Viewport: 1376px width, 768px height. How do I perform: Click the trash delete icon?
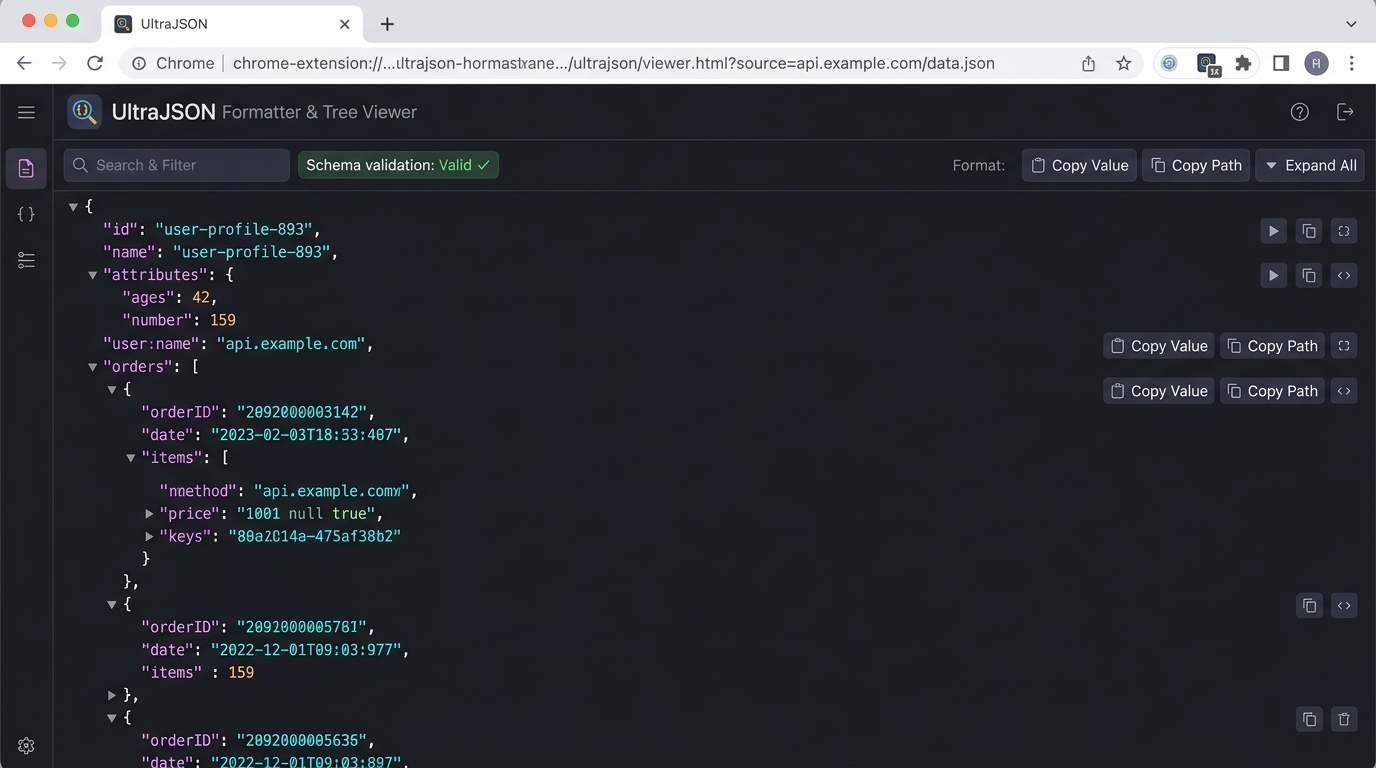[1344, 719]
